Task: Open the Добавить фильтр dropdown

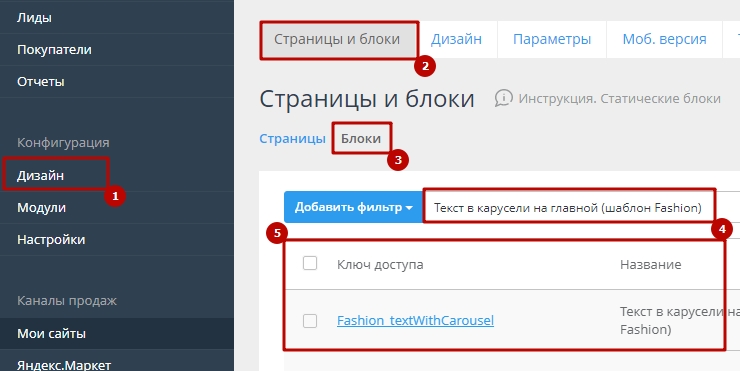Action: point(353,207)
